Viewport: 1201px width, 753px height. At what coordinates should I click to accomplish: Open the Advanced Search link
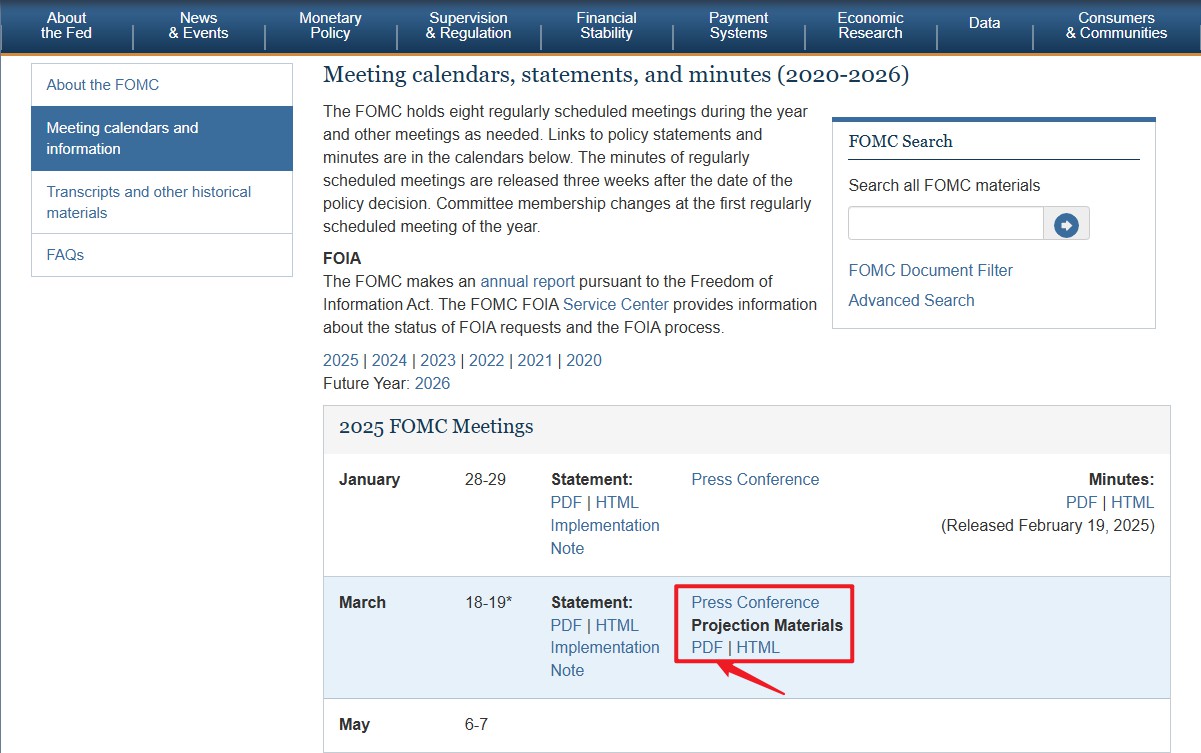[x=911, y=300]
